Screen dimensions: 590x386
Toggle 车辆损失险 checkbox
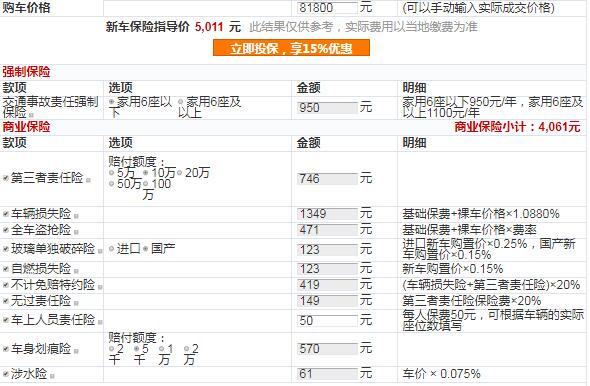pos(6,214)
